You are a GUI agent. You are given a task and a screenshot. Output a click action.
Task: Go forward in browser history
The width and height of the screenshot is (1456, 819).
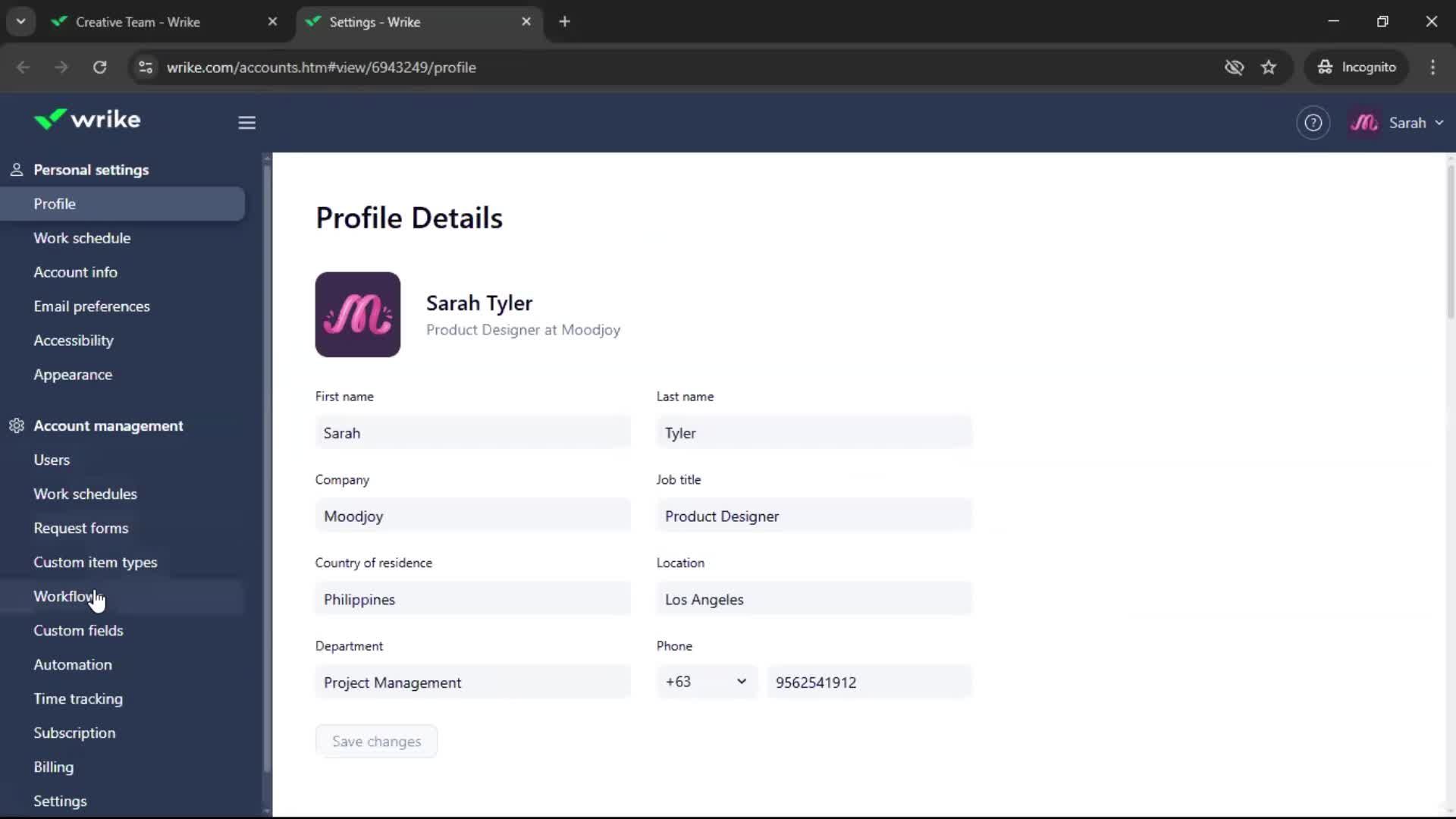[x=61, y=67]
